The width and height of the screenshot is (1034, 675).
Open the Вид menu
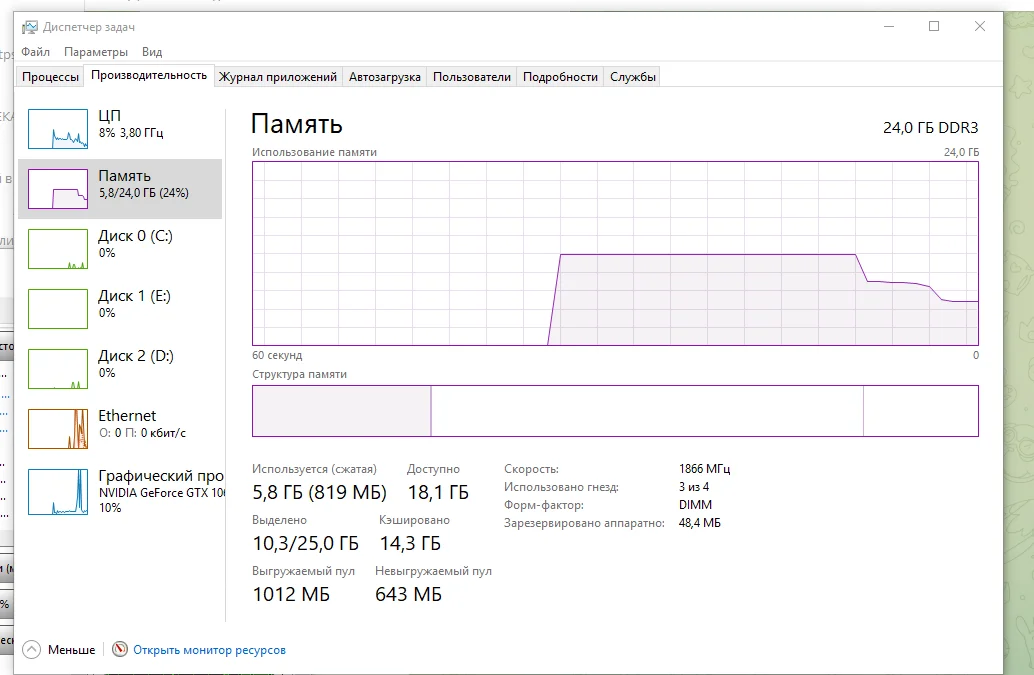[x=152, y=52]
